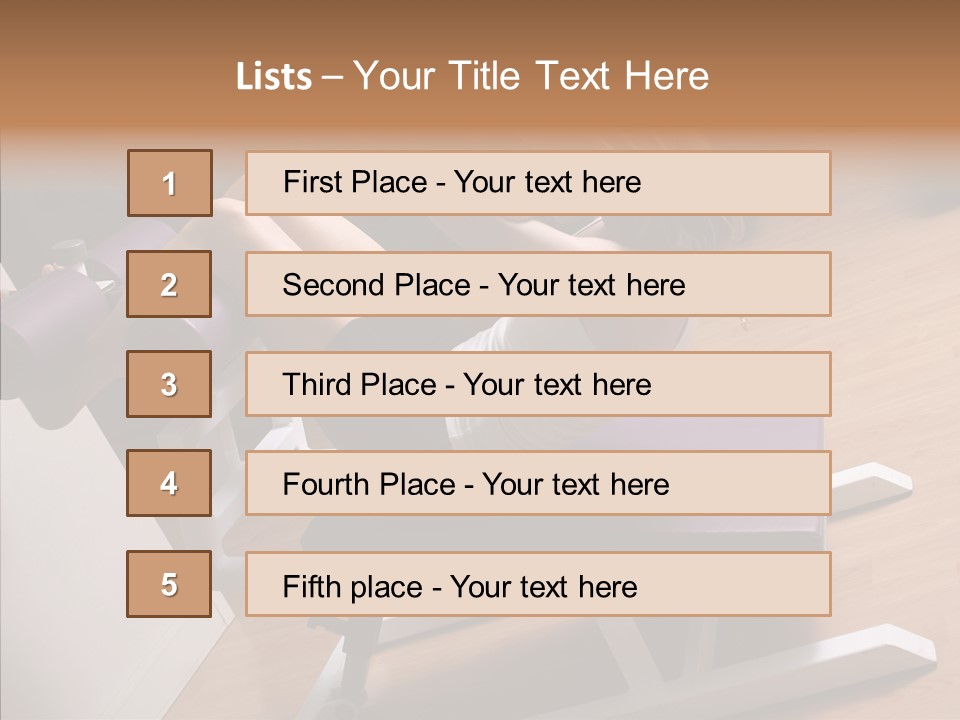Click the number 1 box
The image size is (960, 720).
point(170,183)
